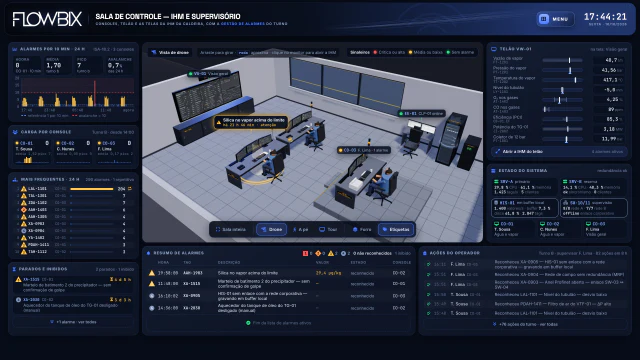This screenshot has height=360, width=640.
Task: Click the Estado do Sistema panel icon
Action: (493, 171)
